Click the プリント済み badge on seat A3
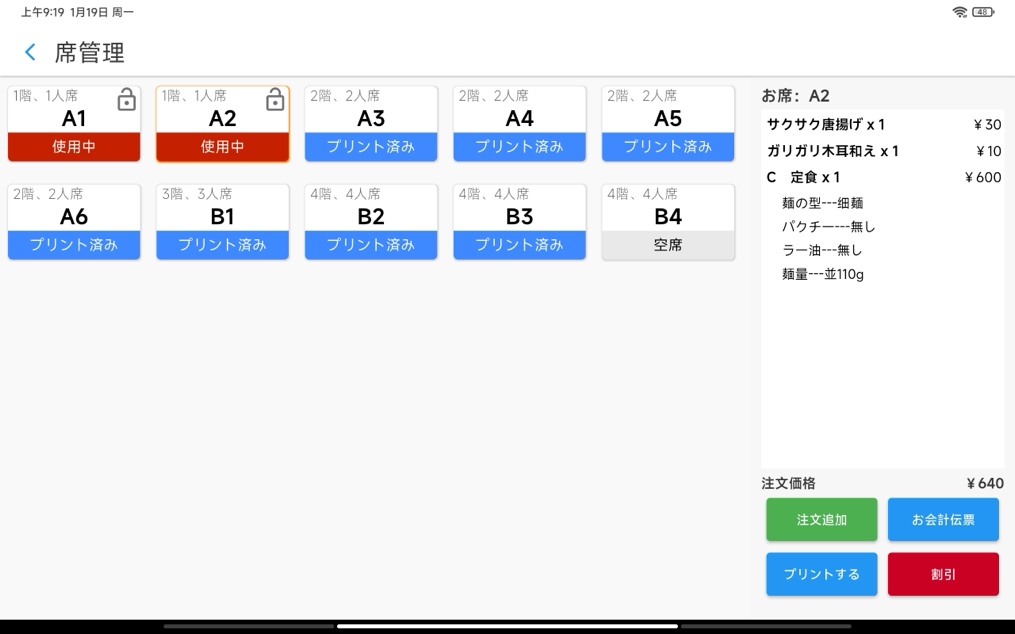This screenshot has width=1015, height=634. (x=371, y=147)
